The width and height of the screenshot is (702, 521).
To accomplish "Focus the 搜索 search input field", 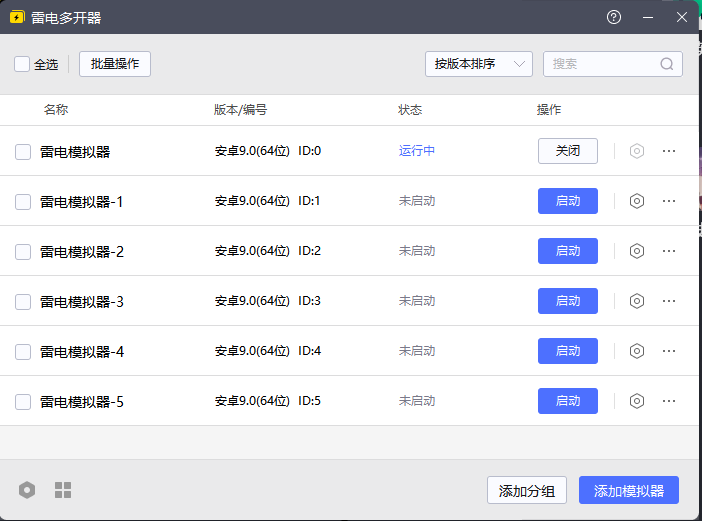I will pyautogui.click(x=602, y=64).
